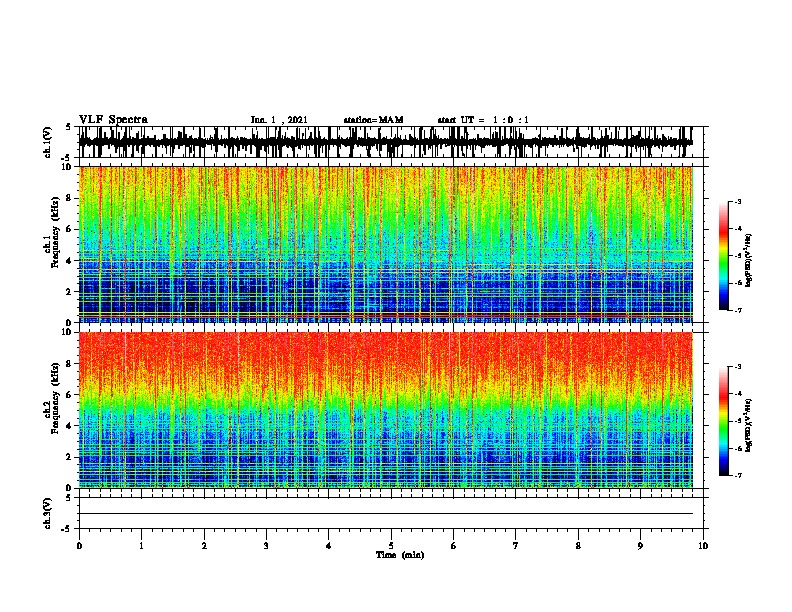The width and height of the screenshot is (792, 612).
Task: Click the ch.1 frequency axis "2" tick label
Action: [70, 291]
